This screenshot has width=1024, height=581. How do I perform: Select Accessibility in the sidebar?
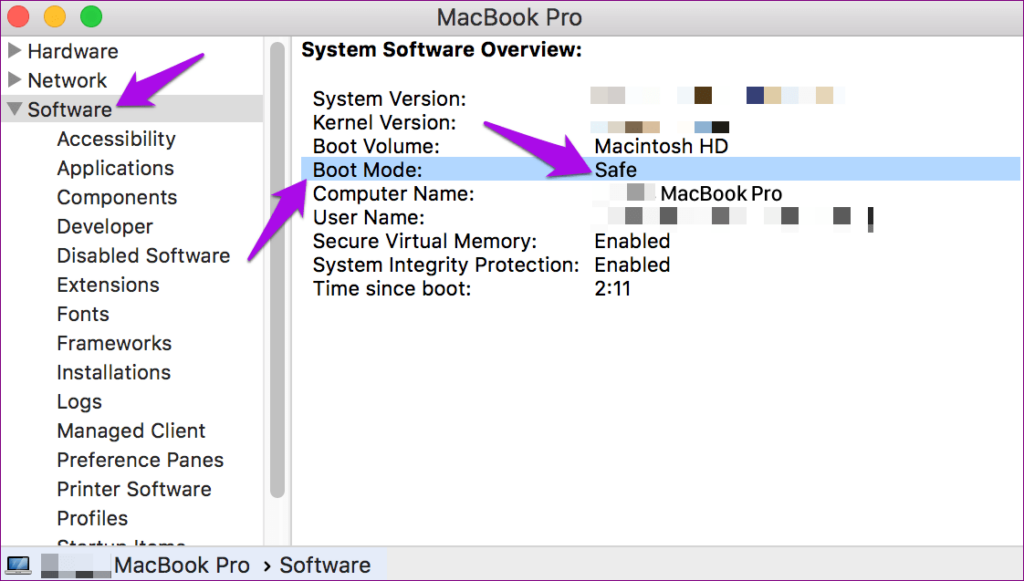pyautogui.click(x=116, y=139)
